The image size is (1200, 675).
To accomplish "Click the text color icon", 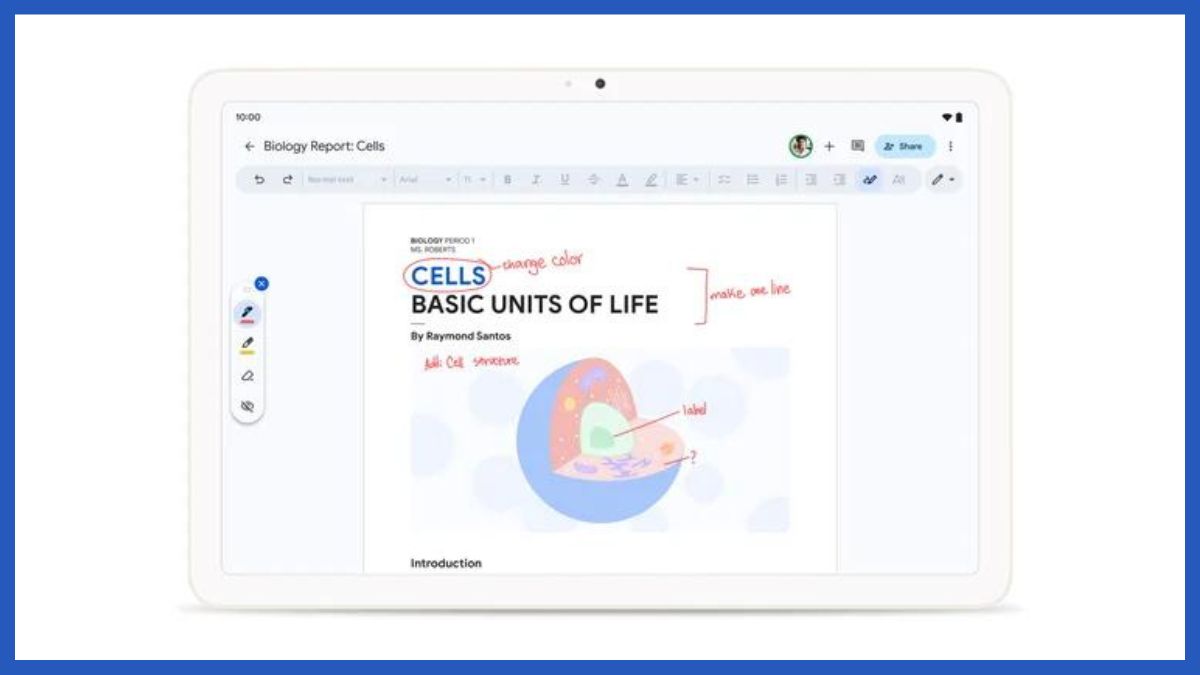I will (622, 180).
